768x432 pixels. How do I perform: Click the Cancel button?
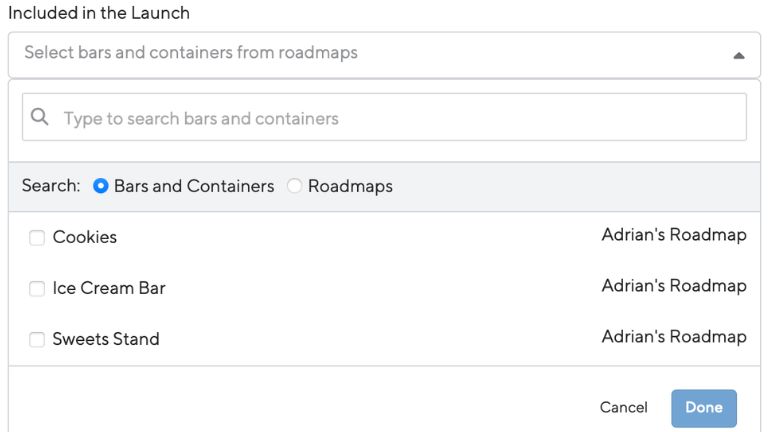(x=624, y=408)
